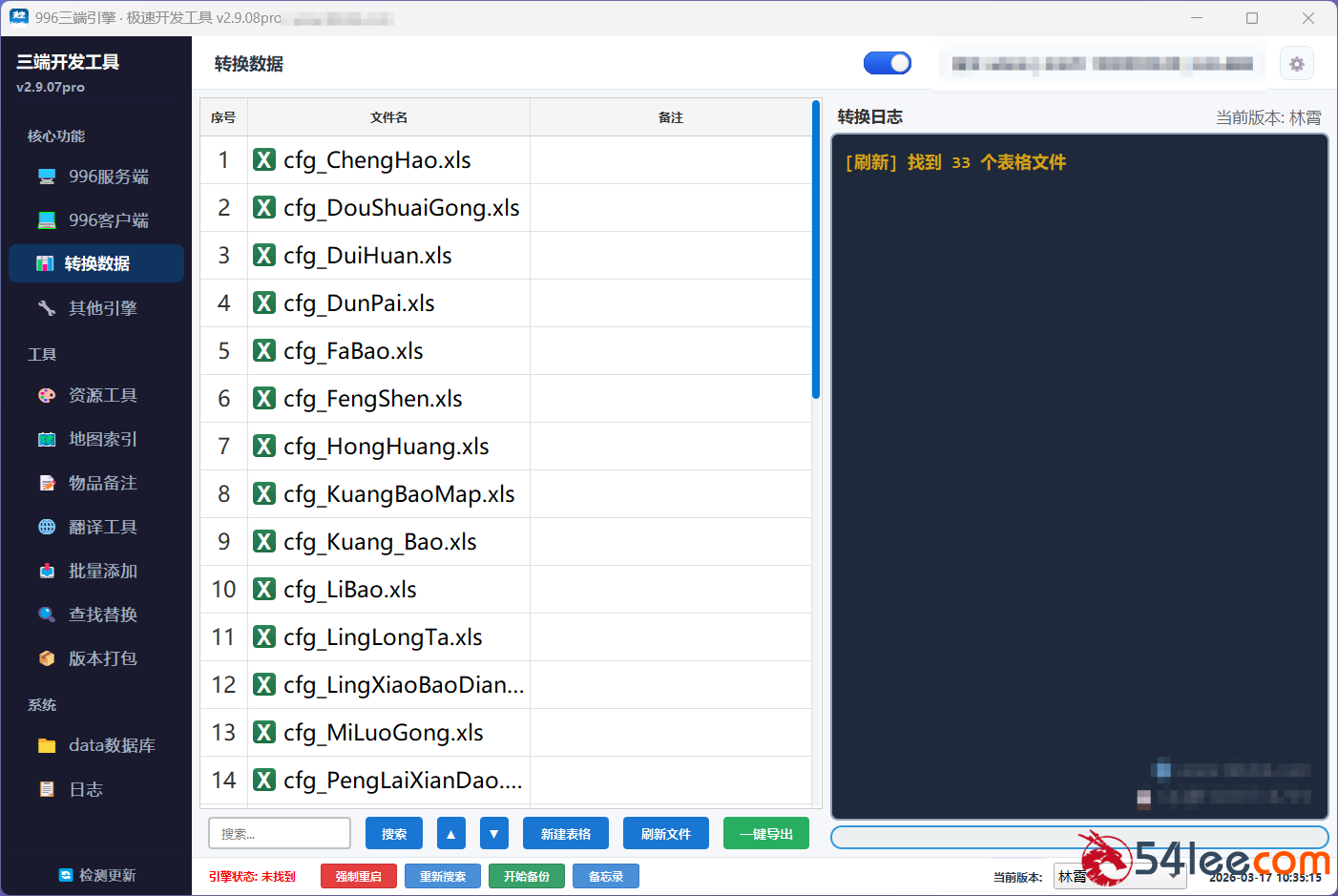This screenshot has height=896, width=1338.
Task: Open 翻译工具 globe entry
Action: click(95, 527)
